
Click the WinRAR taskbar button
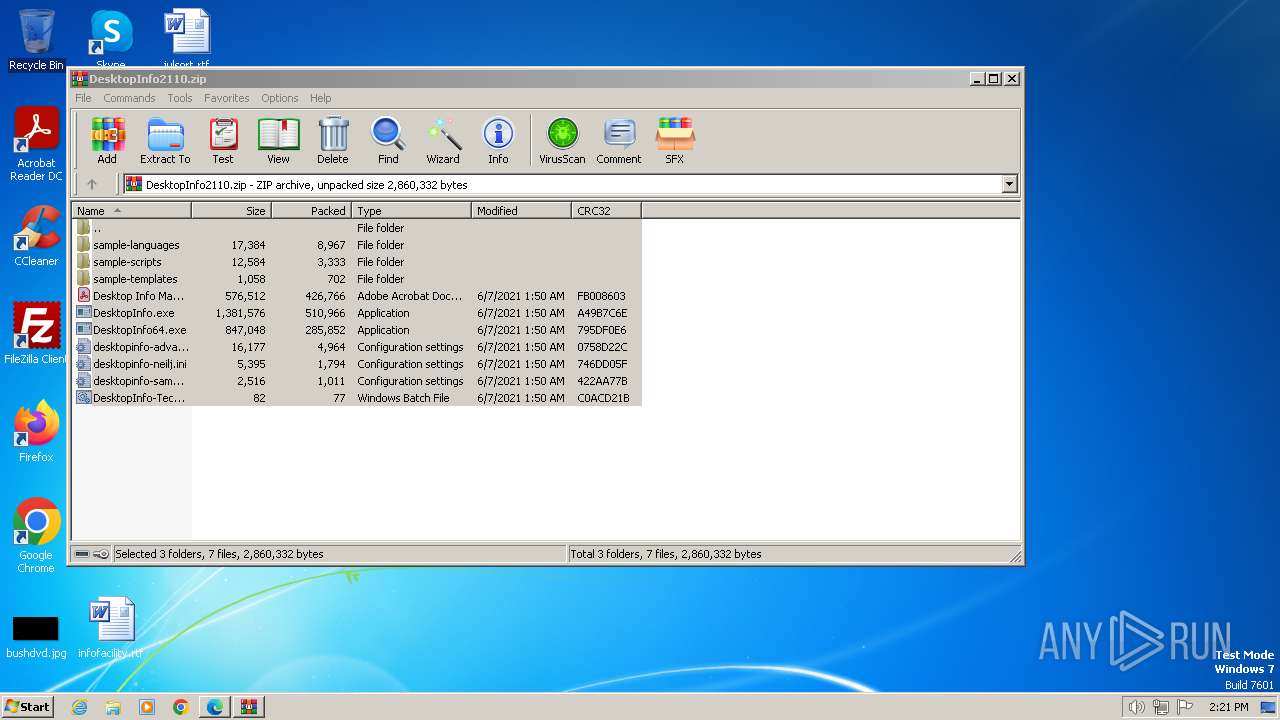pos(248,707)
